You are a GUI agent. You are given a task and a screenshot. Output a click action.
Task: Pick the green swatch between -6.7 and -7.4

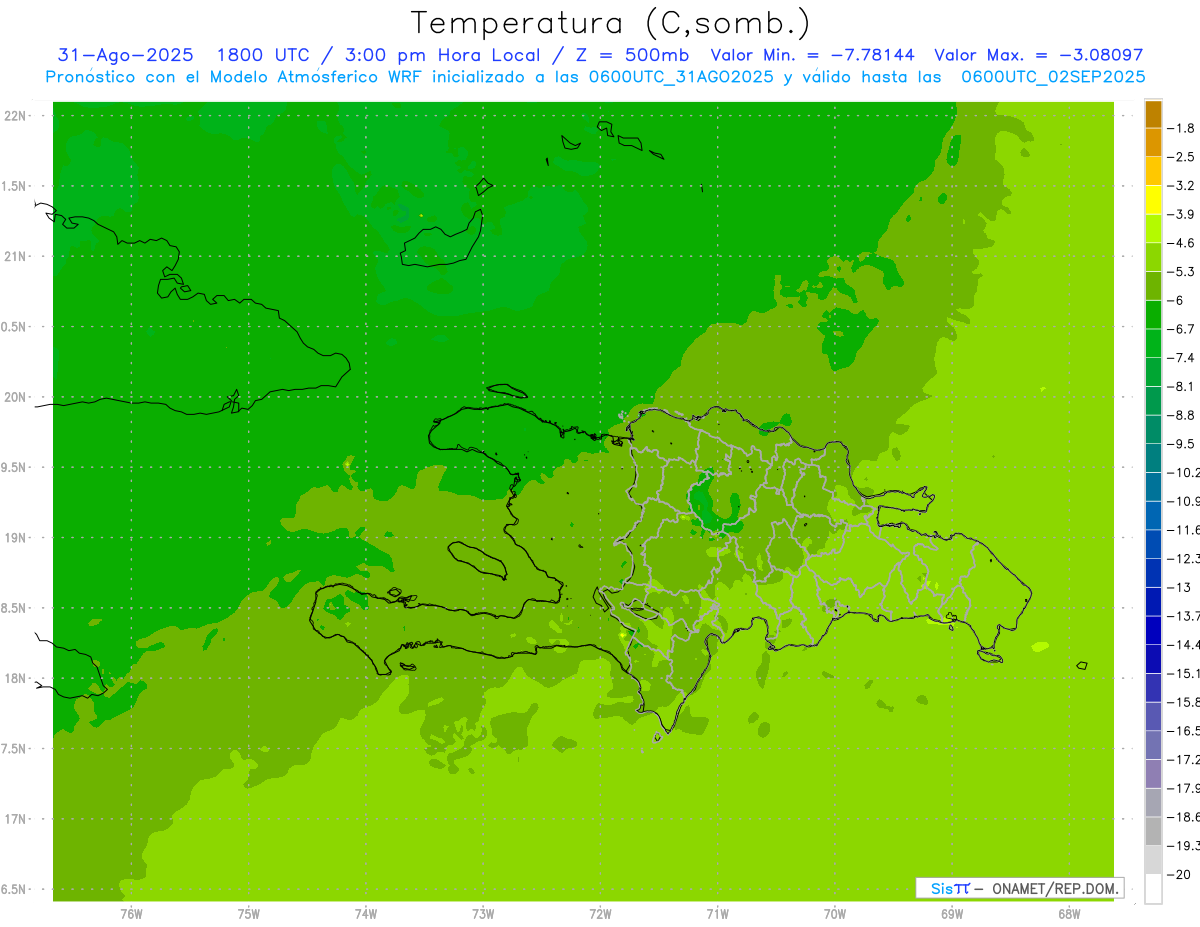pos(1153,343)
